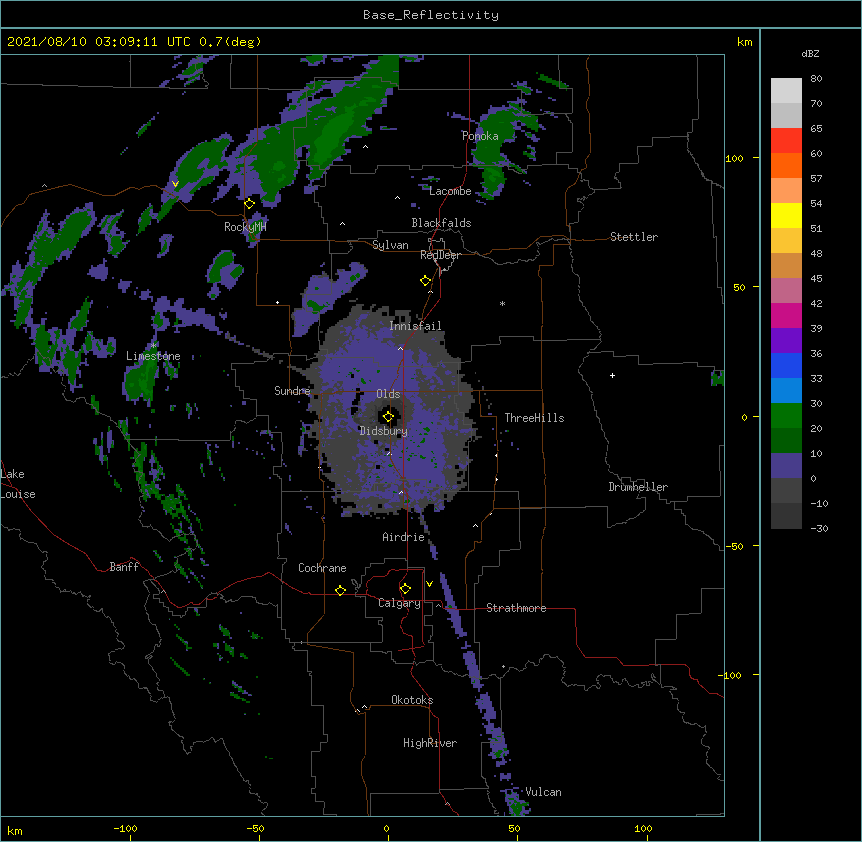Click the -100 tick on the bottom axis
Screen dimensions: 862x842
(x=125, y=828)
